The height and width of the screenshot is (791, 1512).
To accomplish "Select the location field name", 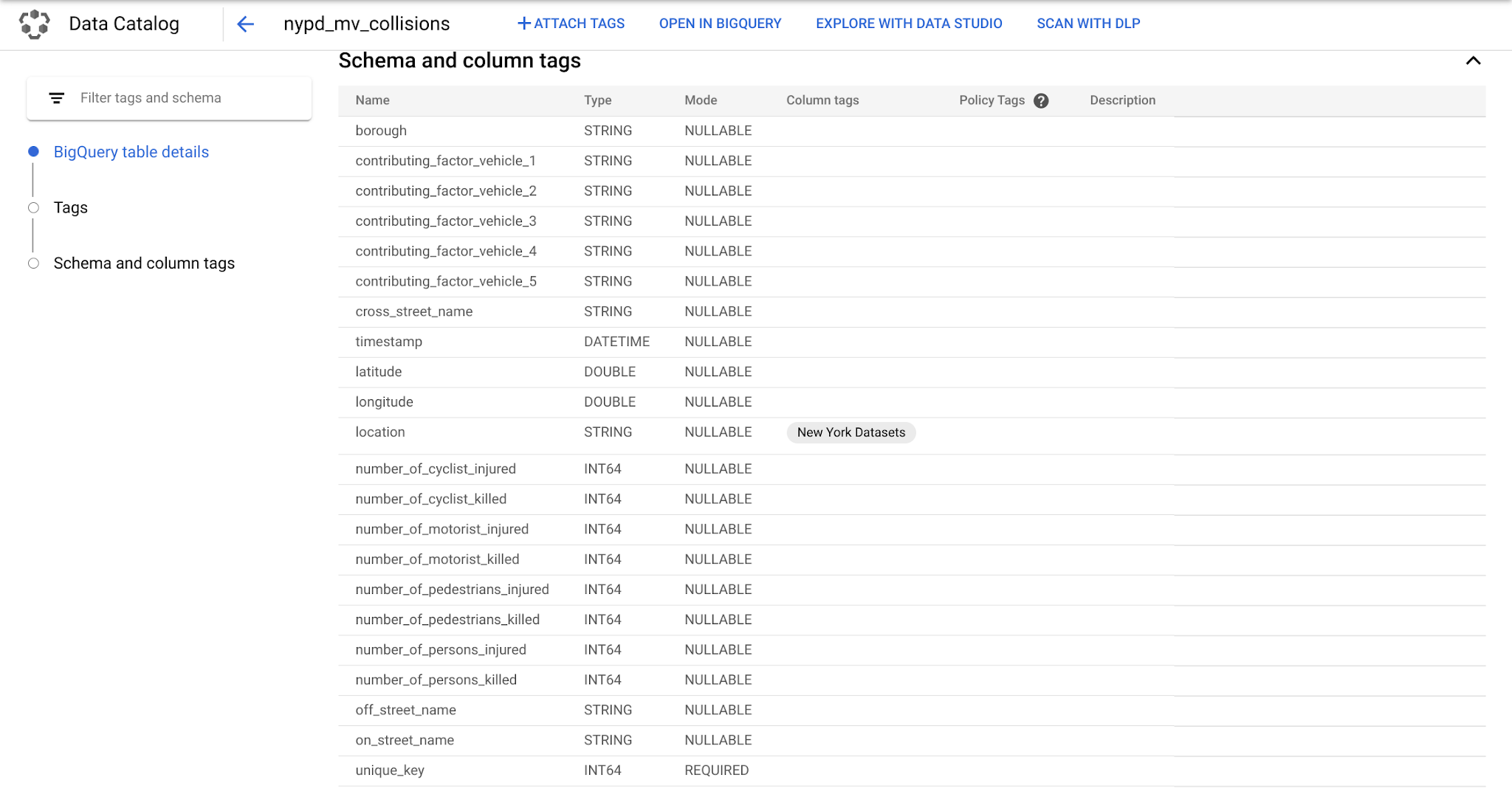I will pos(379,432).
